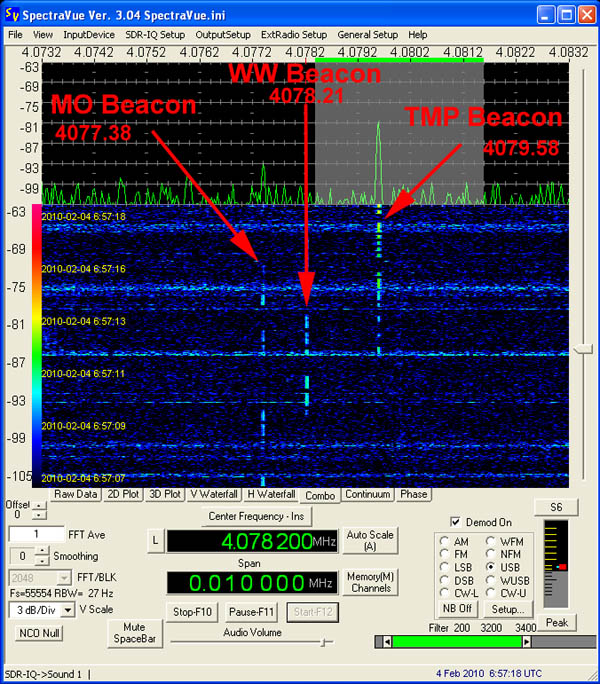Click the Span 0.010000 MHz display
600x684 pixels.
coord(253,583)
